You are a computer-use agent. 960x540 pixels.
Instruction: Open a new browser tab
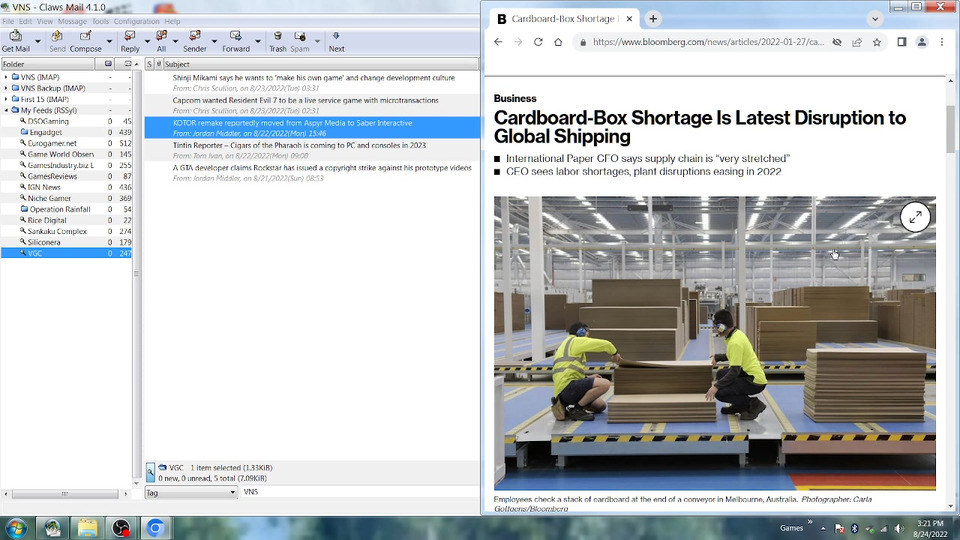653,19
